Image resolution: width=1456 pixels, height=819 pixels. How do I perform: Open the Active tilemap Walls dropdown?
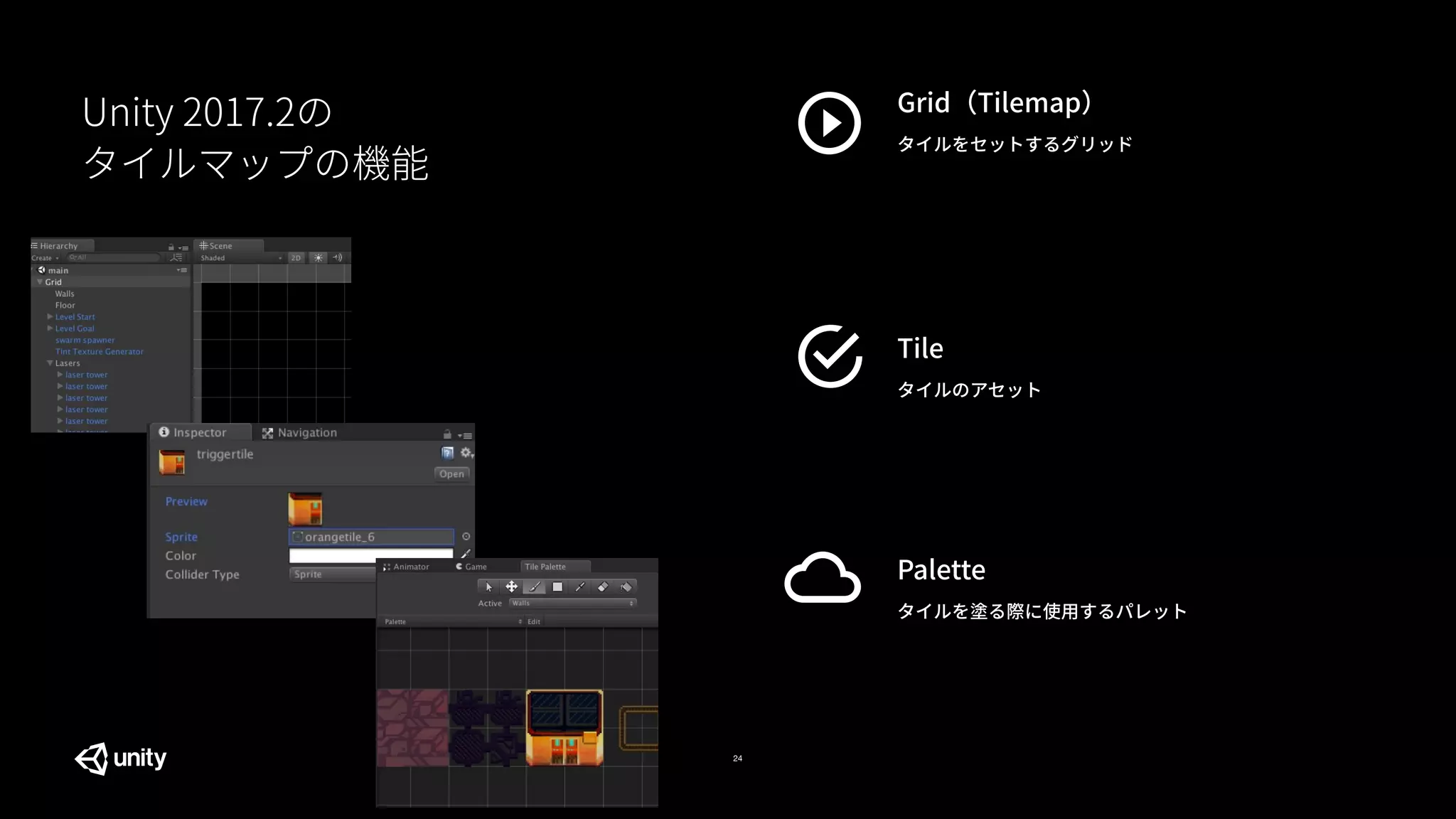click(x=572, y=603)
